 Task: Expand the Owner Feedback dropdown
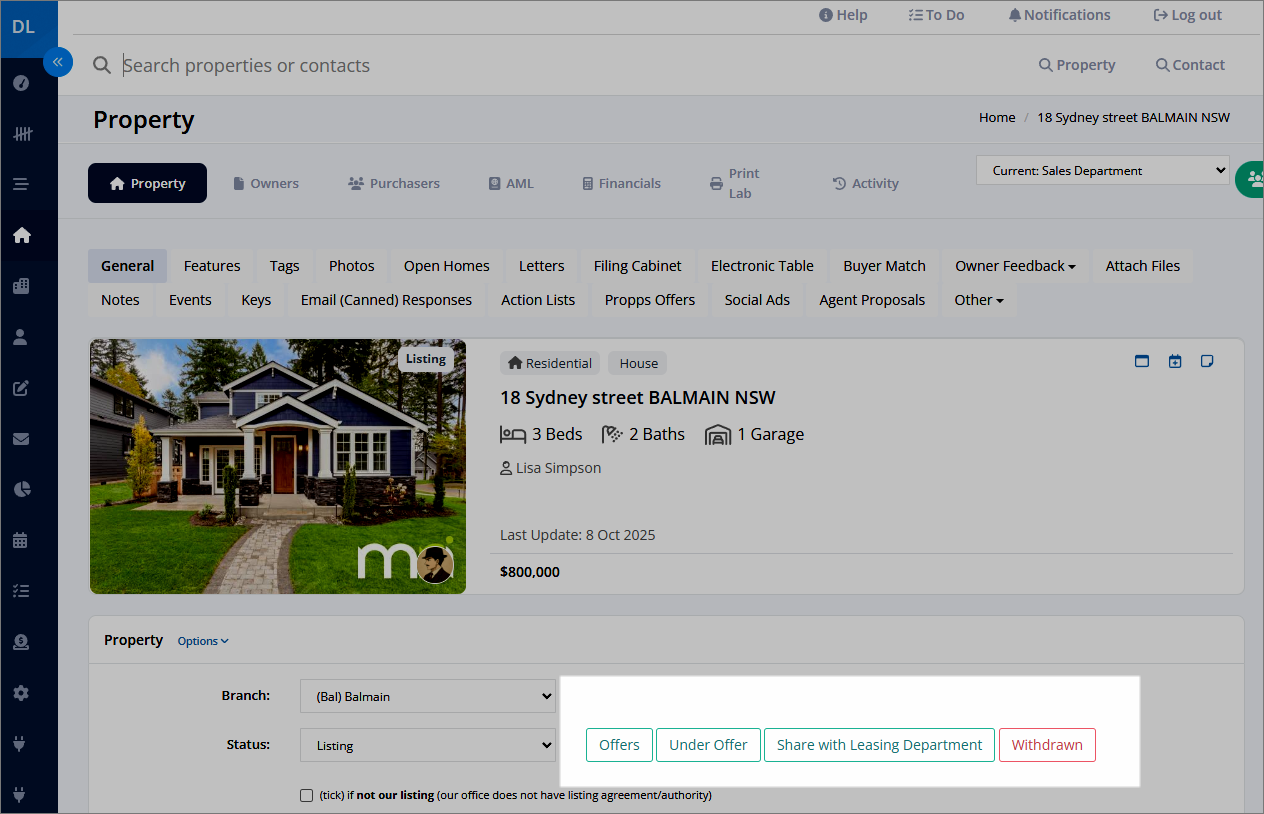point(1015,265)
